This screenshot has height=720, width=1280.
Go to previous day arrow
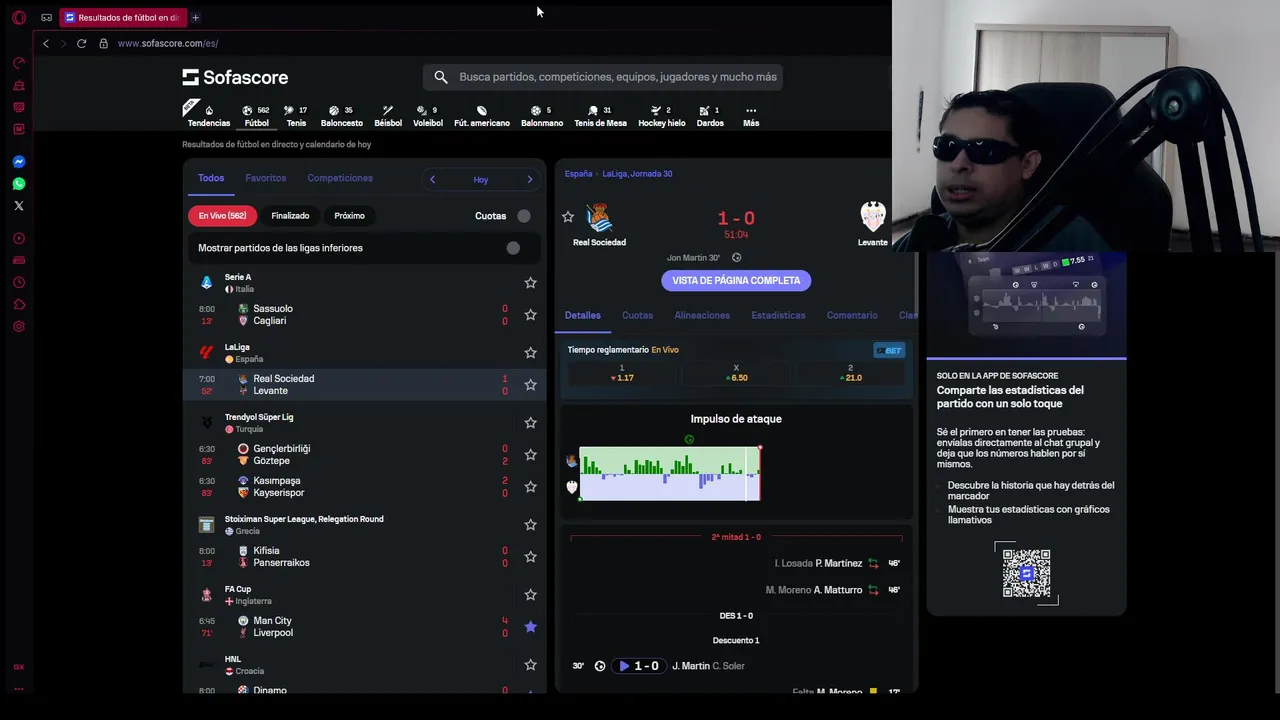432,180
